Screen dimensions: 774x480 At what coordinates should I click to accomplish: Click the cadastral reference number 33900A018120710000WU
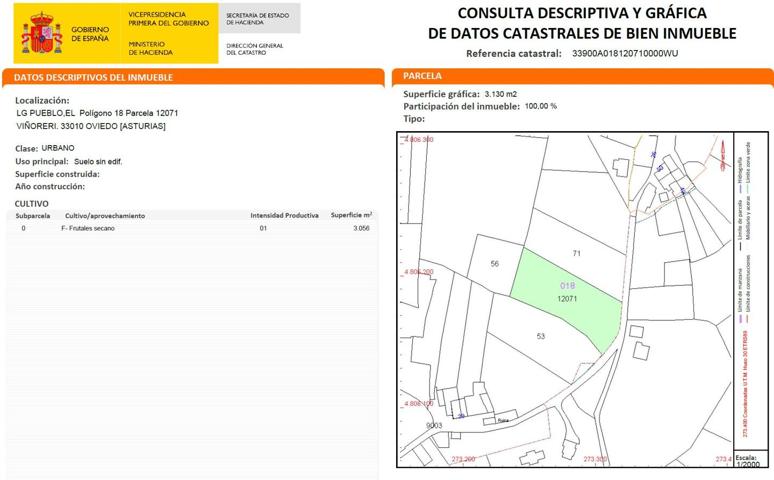pyautogui.click(x=624, y=53)
